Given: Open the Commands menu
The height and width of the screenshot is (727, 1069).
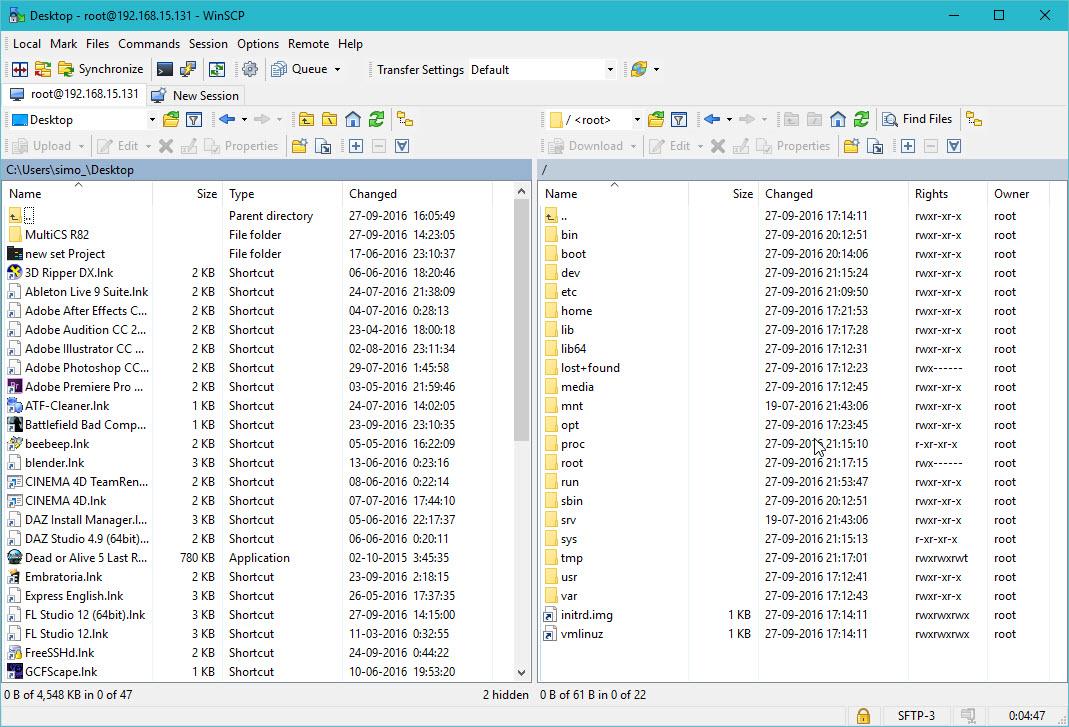Looking at the screenshot, I should 148,44.
